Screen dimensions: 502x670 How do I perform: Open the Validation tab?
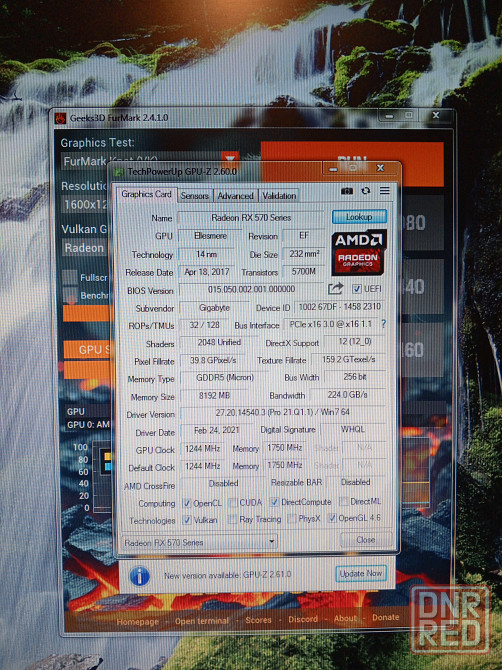click(279, 196)
